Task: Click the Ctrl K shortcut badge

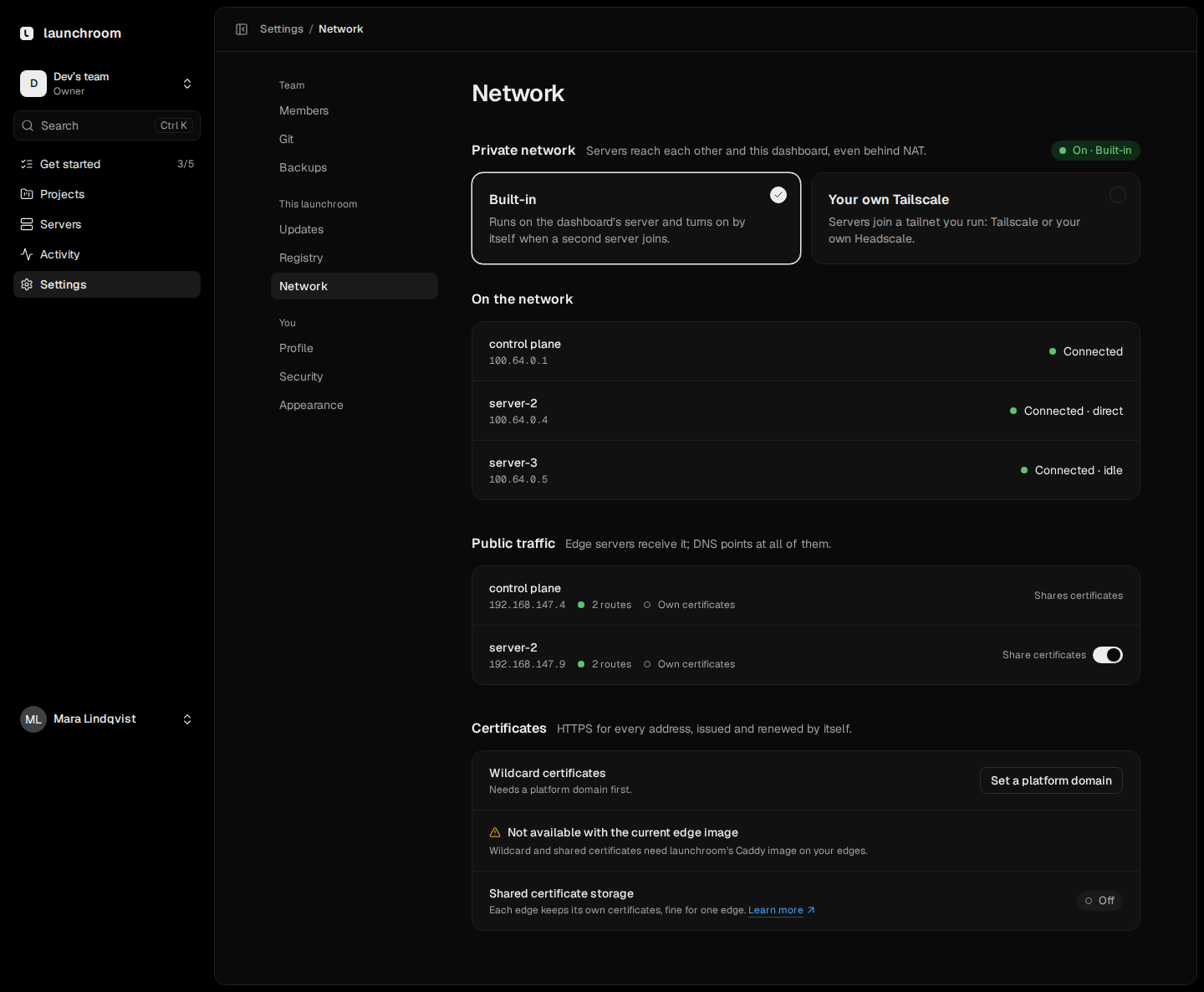Action: click(x=174, y=125)
